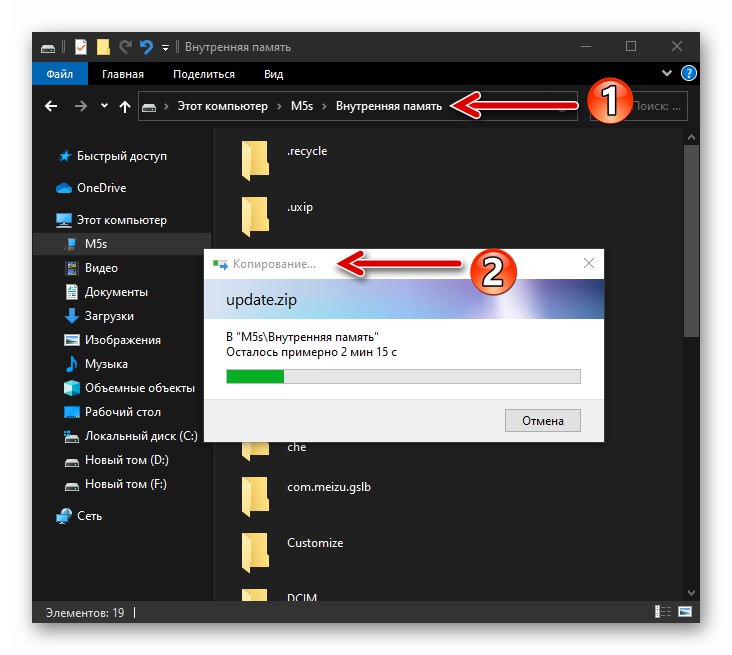Click the vertical scrollbar thumb of the file list
Viewport: 732px width, 655px height.
point(691,240)
